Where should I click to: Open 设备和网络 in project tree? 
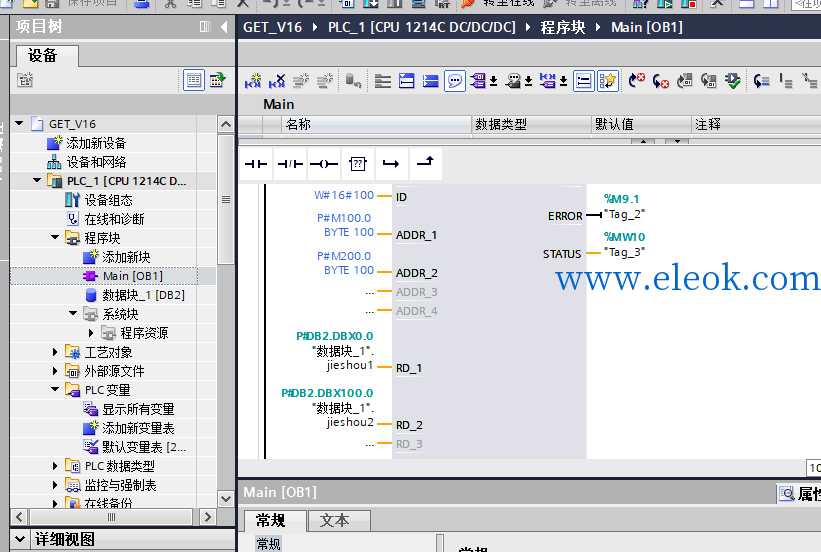pos(96,162)
